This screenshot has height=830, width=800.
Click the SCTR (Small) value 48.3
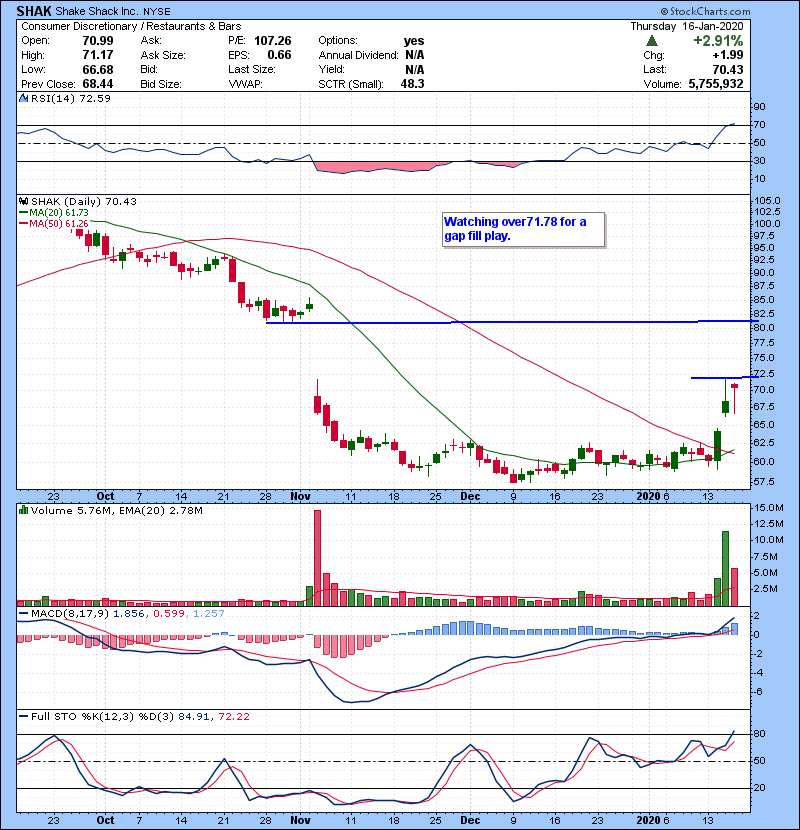(412, 84)
